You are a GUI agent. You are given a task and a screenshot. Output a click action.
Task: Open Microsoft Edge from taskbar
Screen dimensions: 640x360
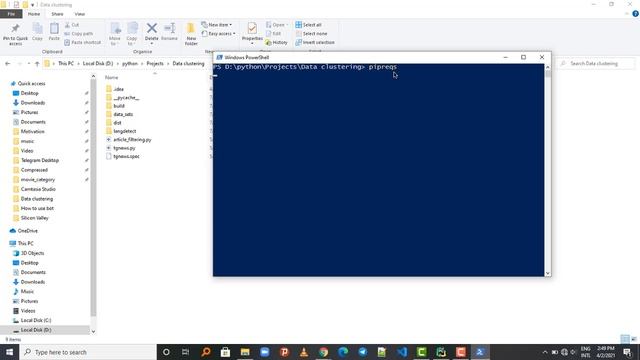[x=343, y=352]
